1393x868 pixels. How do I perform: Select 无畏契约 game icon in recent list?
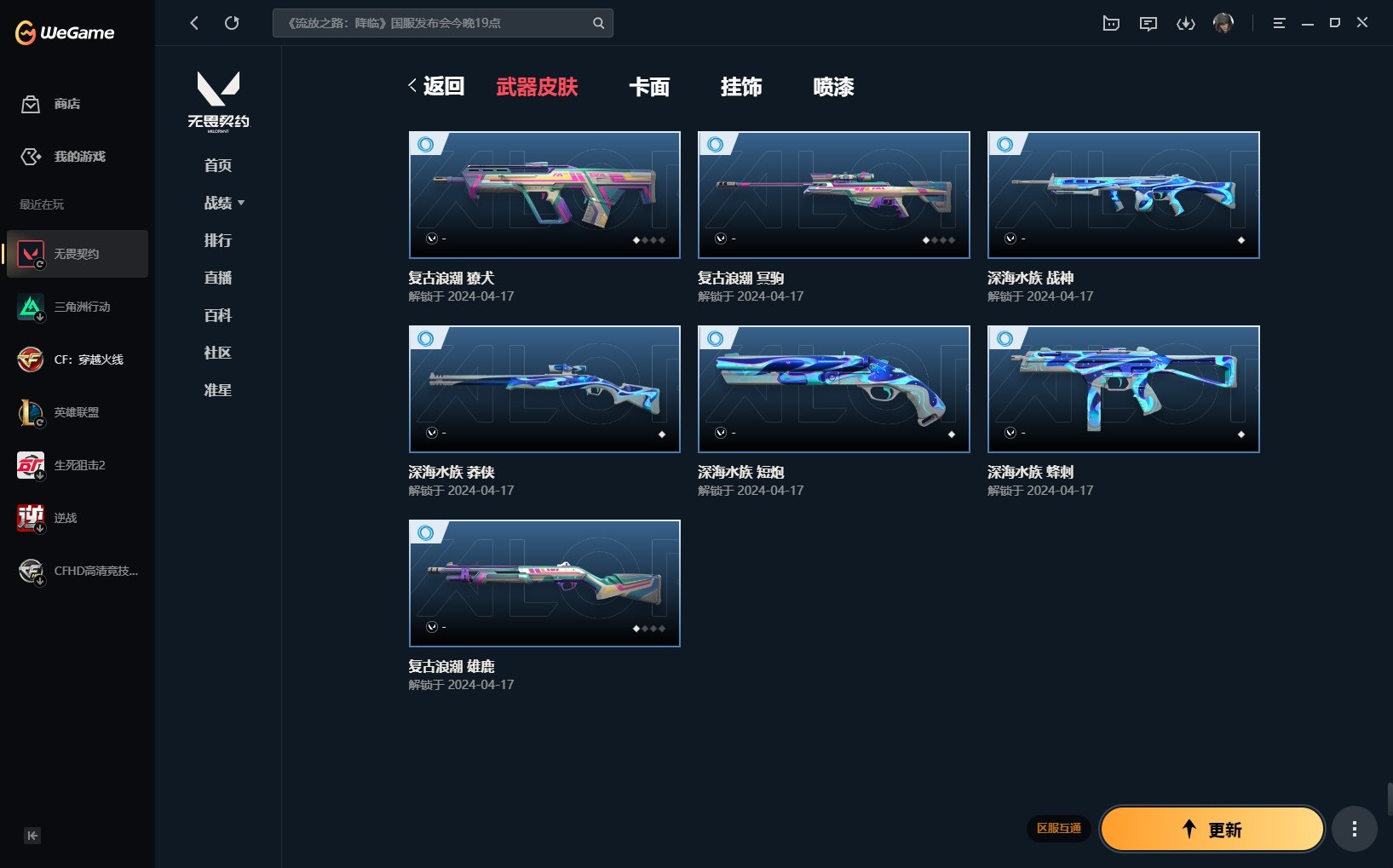31,254
